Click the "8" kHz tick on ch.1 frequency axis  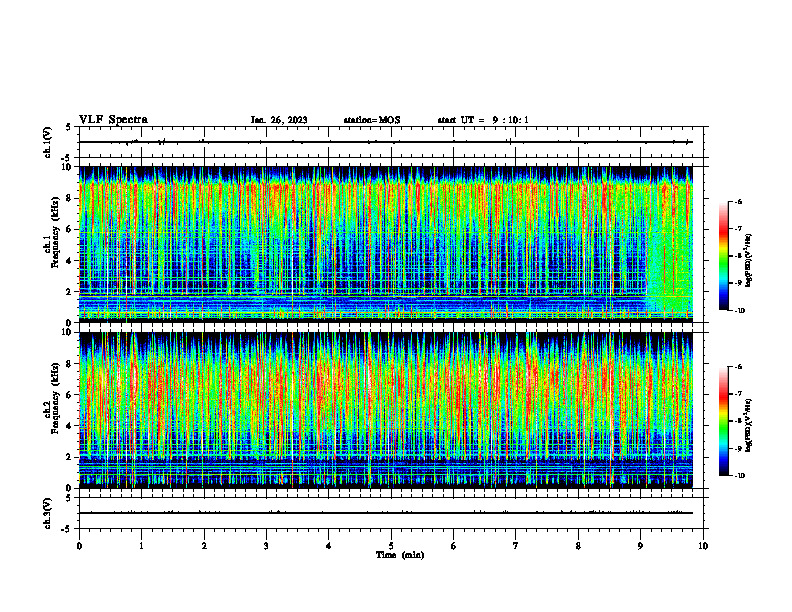pos(70,198)
